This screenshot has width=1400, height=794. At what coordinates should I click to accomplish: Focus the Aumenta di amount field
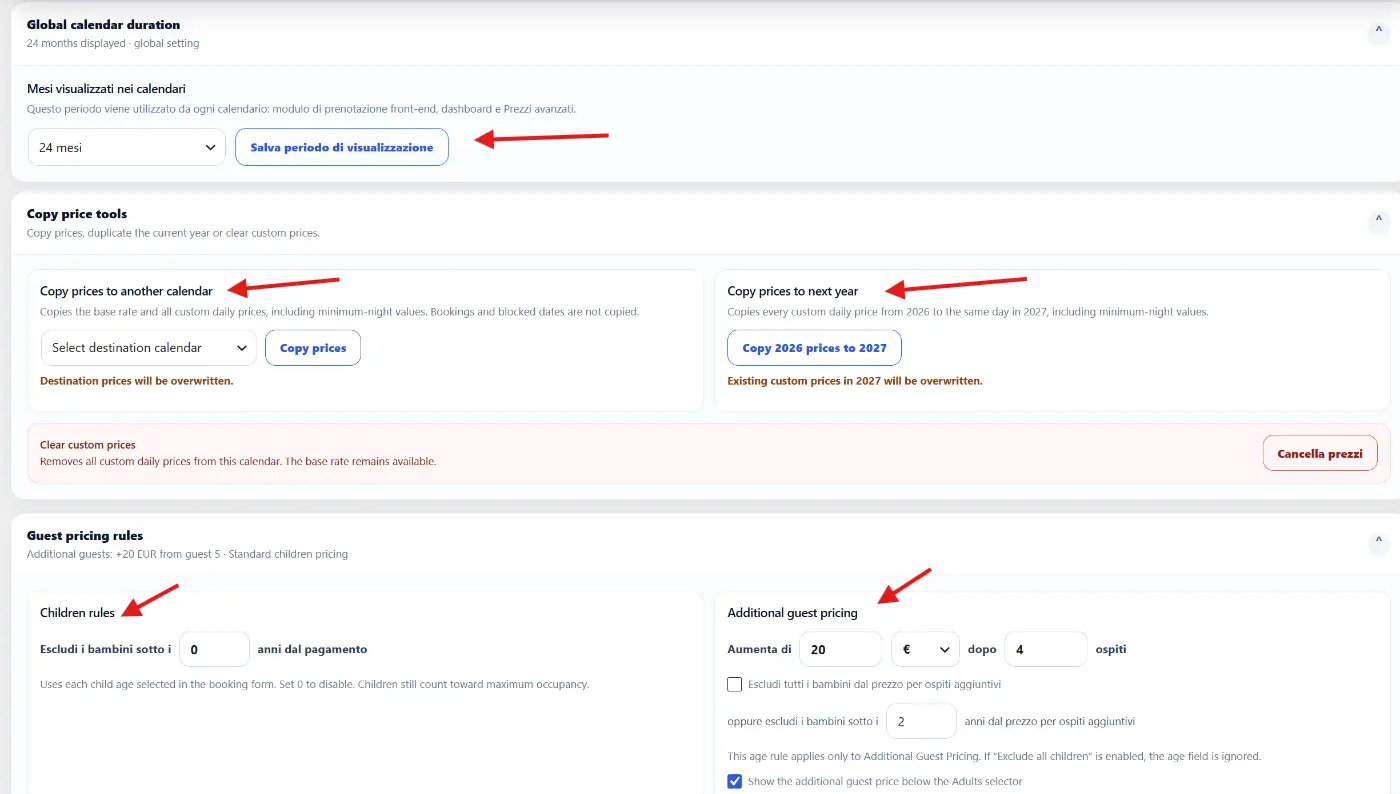[x=841, y=649]
